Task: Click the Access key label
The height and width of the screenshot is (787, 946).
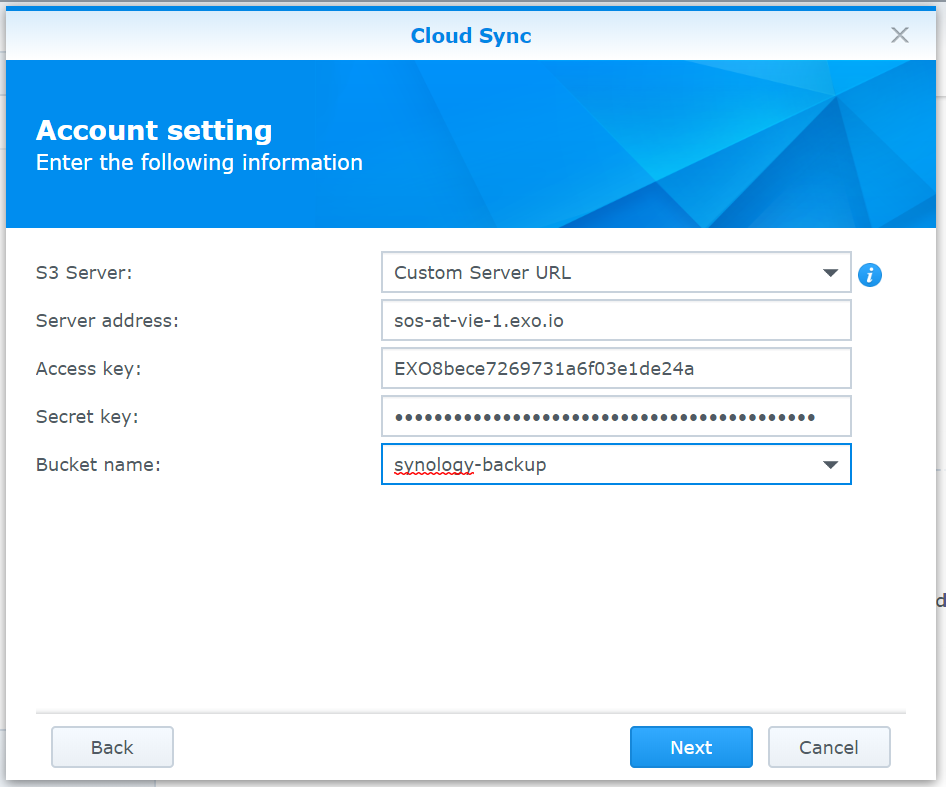Action: (89, 369)
